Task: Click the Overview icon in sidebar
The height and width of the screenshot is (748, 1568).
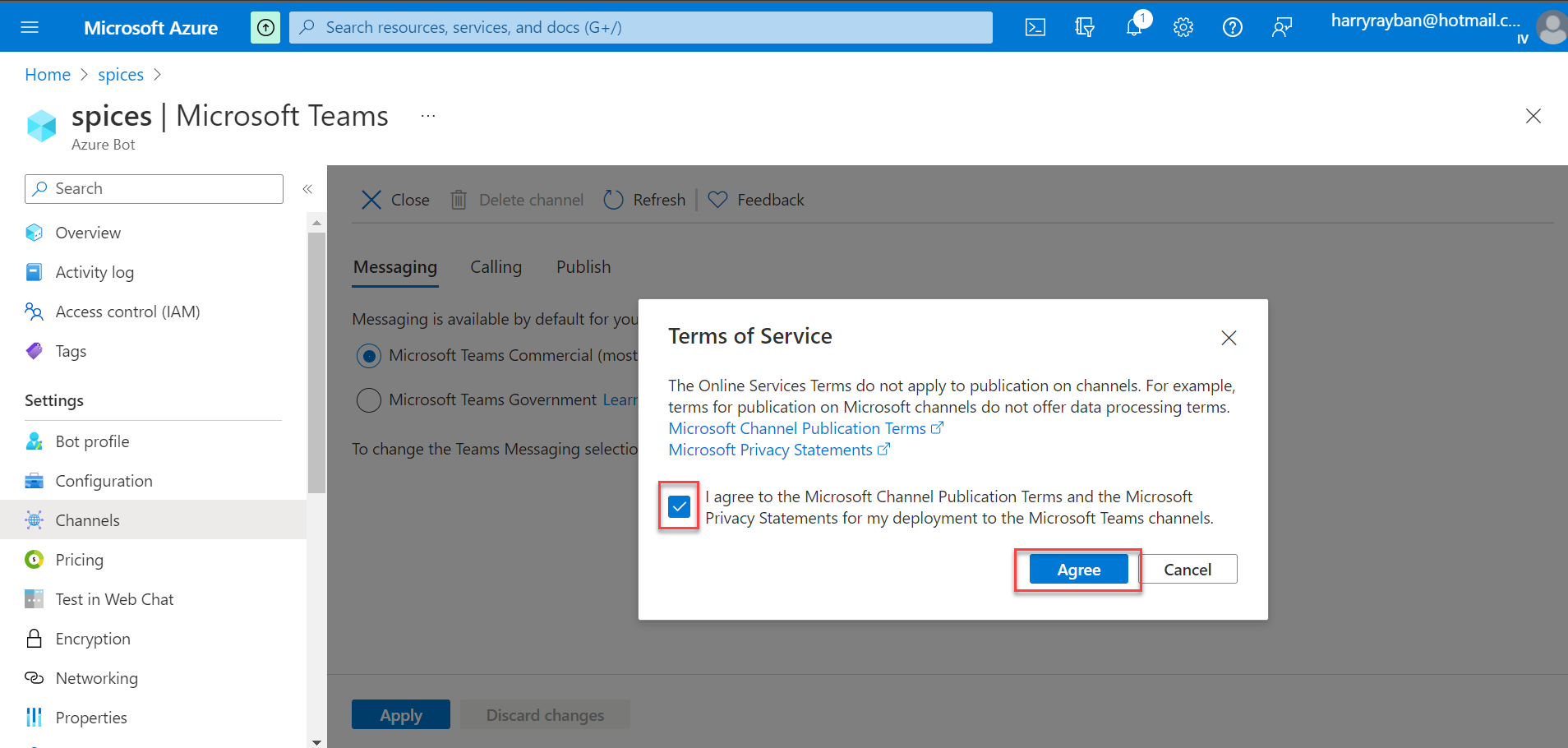Action: [34, 233]
